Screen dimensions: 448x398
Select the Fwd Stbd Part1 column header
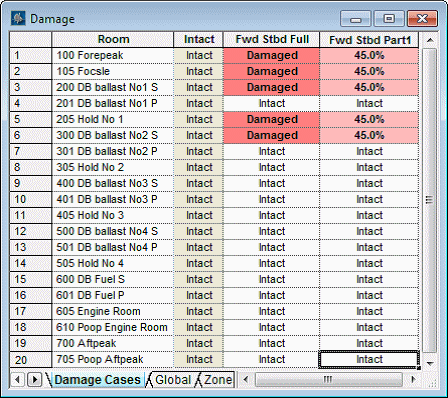point(369,40)
